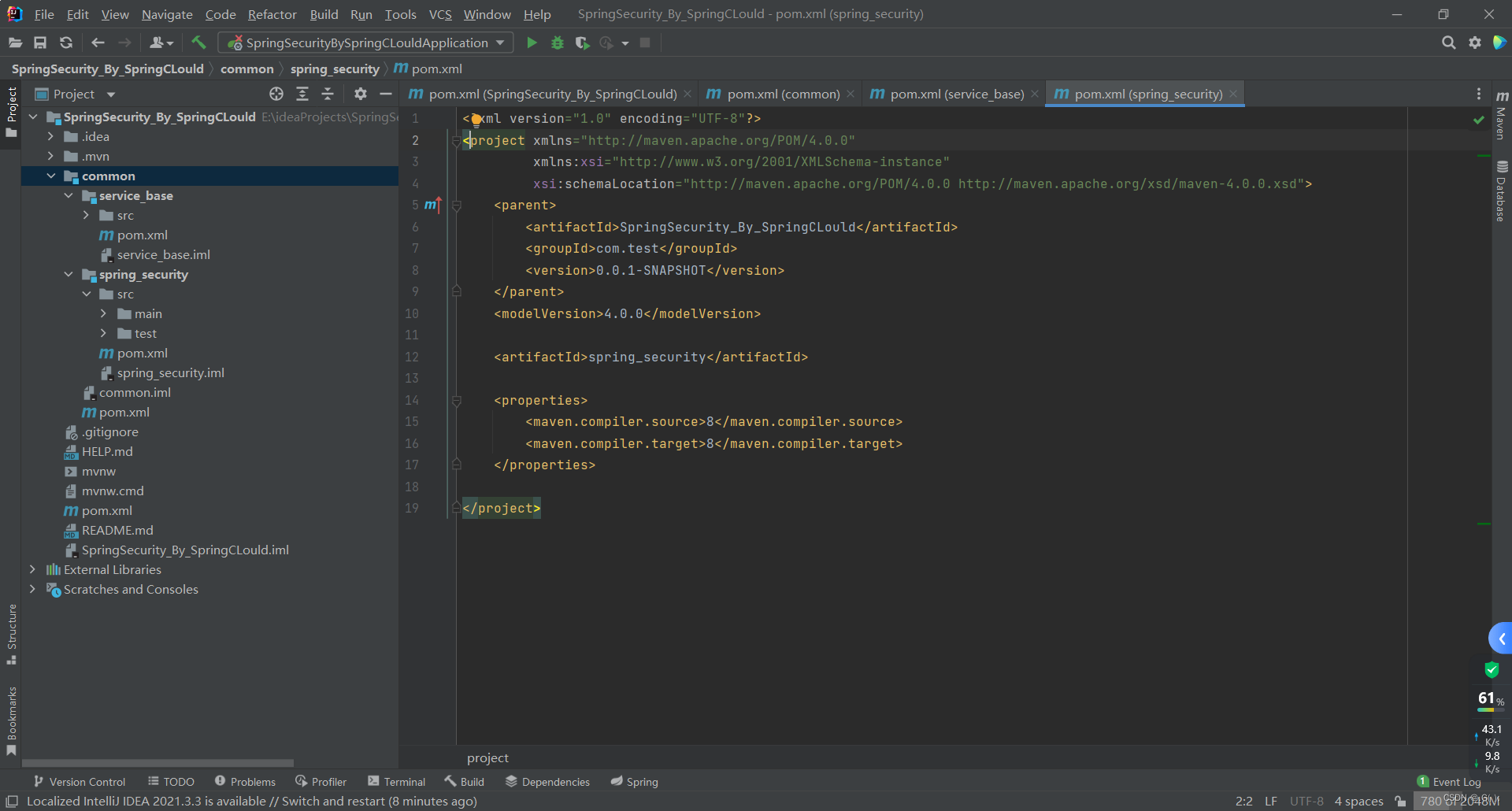Open Terminal tool window
This screenshot has height=811, width=1512.
[396, 781]
